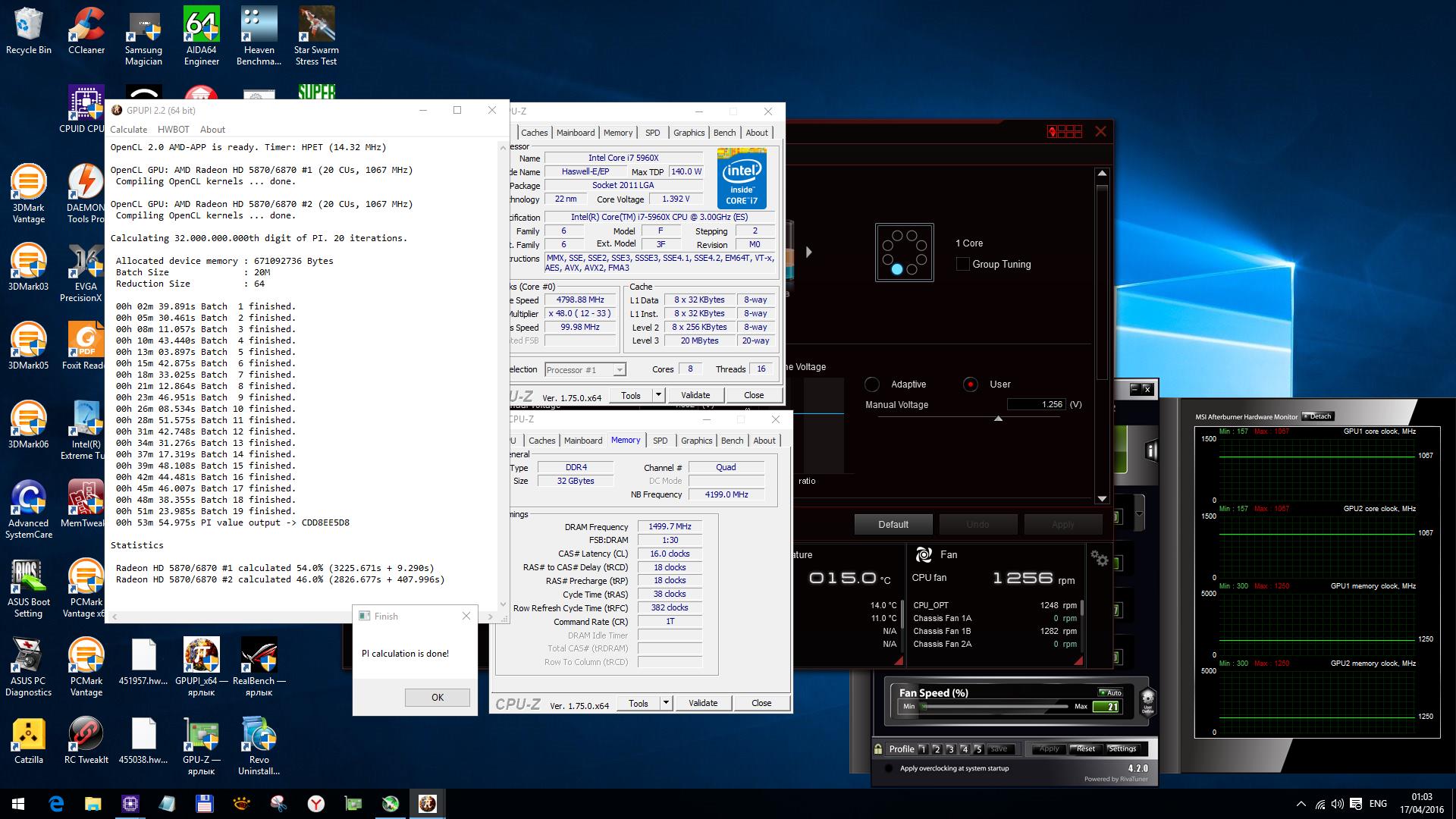Click fan settings gear icon

coord(1099,559)
